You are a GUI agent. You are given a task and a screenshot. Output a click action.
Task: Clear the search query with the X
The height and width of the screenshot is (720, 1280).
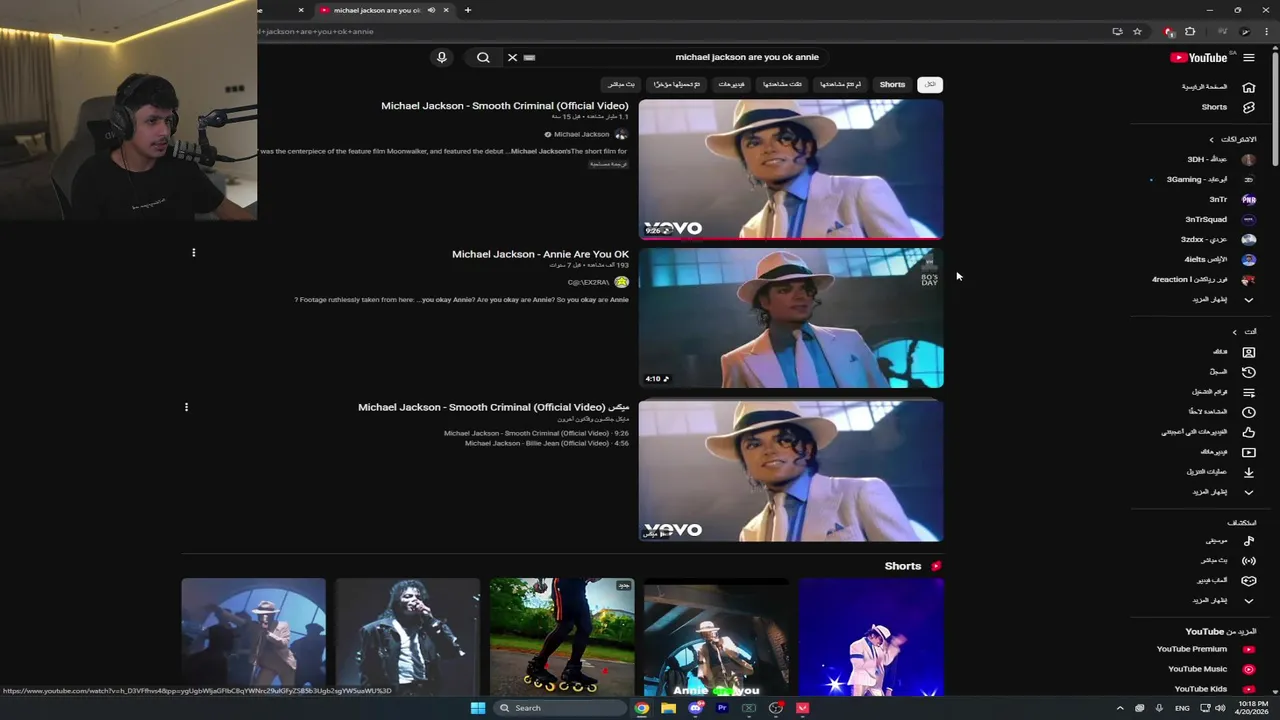pyautogui.click(x=512, y=57)
